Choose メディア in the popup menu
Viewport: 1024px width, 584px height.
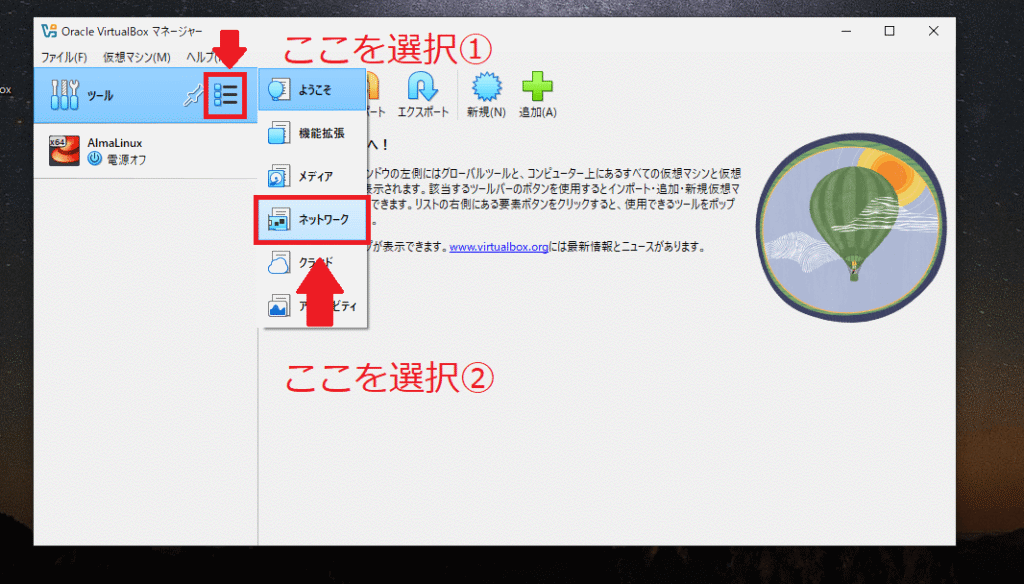[x=312, y=176]
